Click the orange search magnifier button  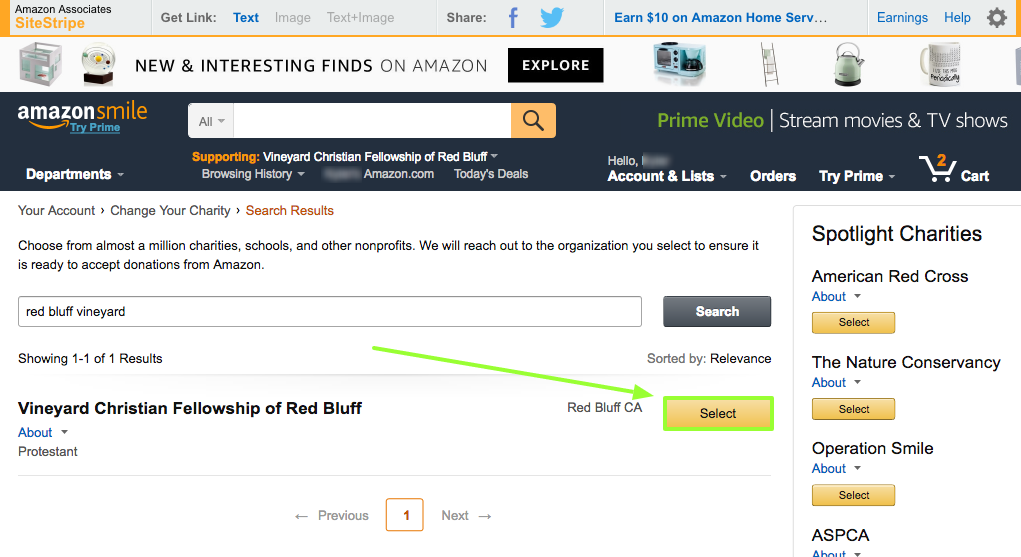coord(533,121)
